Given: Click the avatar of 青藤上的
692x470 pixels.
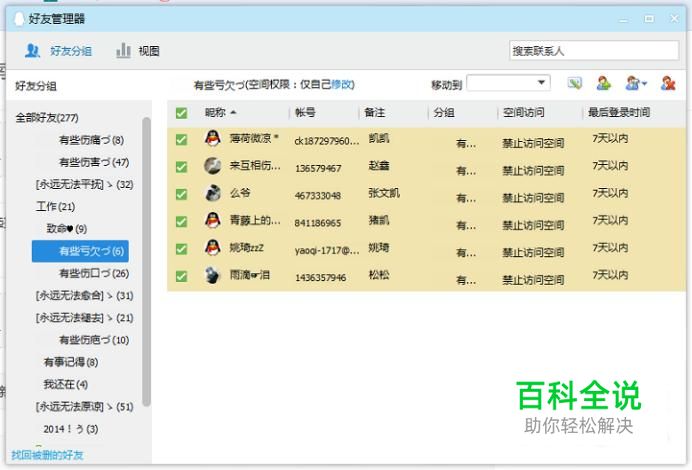Looking at the screenshot, I should pos(213,220).
